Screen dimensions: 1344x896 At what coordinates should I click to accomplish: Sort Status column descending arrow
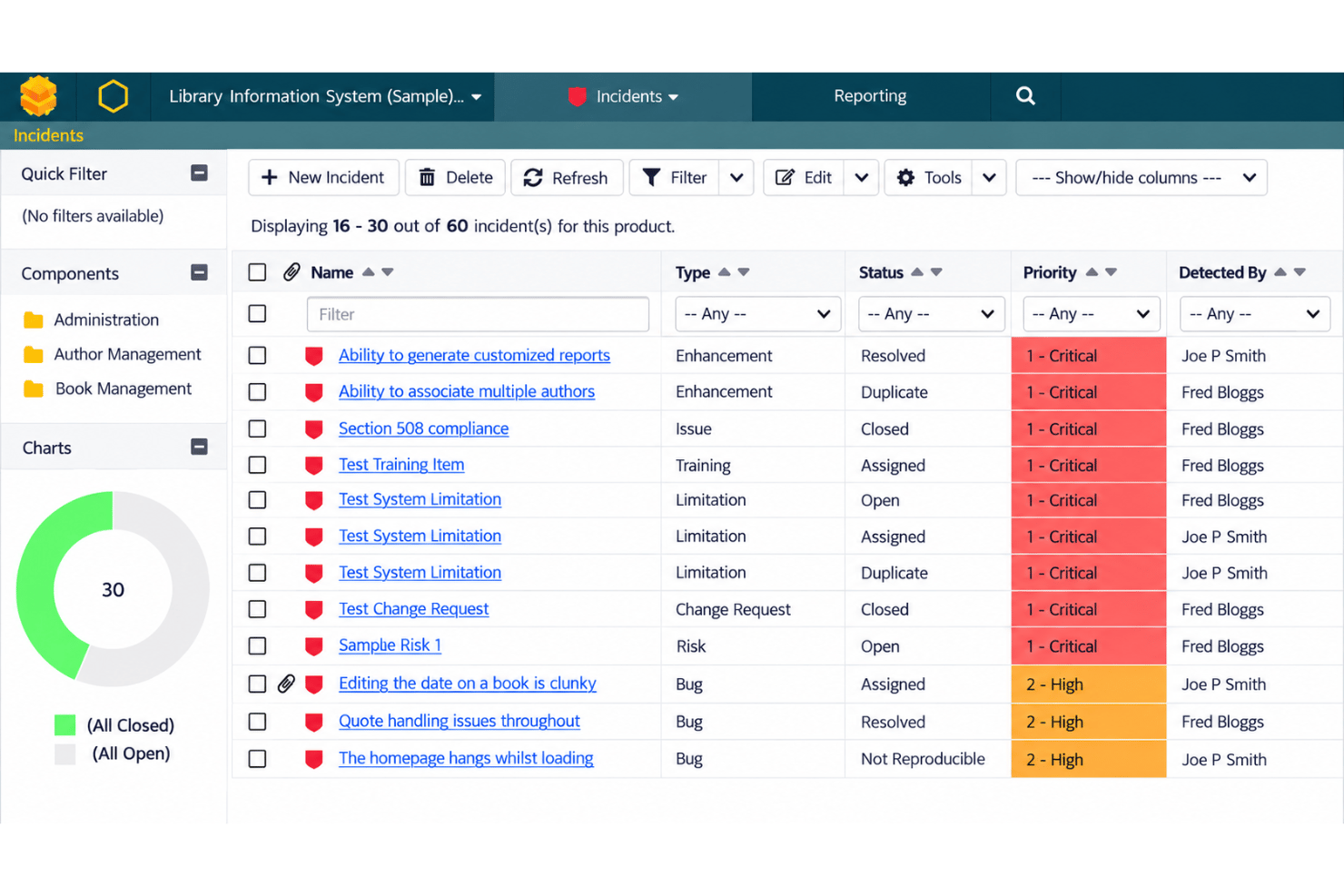[936, 272]
